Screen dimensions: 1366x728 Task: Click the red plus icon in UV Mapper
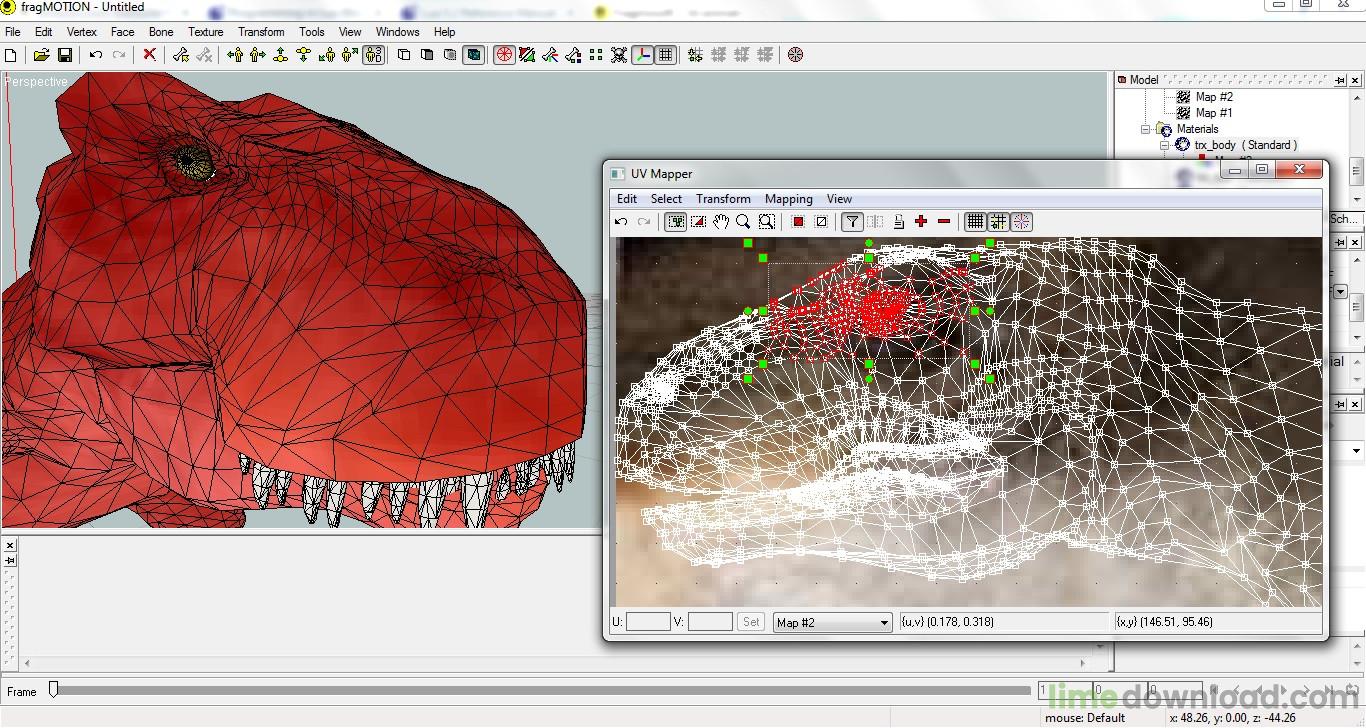pos(921,222)
